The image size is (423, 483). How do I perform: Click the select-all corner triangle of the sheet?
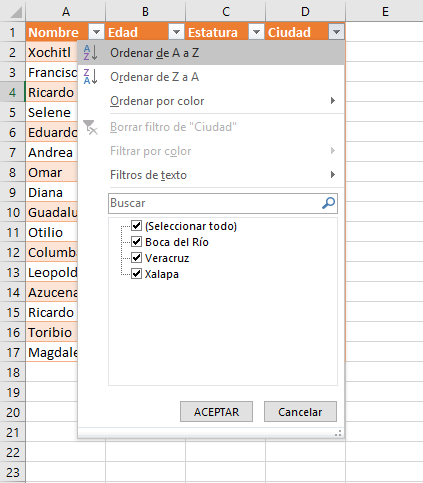pos(16,12)
